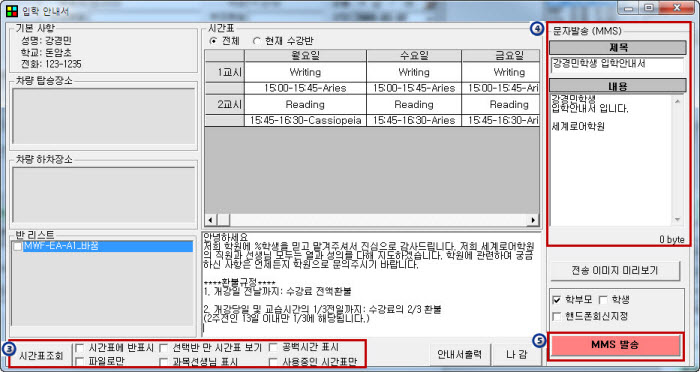This screenshot has height=372, width=700.
Task: Enable 시간표에 반표시 checkbox
Action: coord(79,348)
